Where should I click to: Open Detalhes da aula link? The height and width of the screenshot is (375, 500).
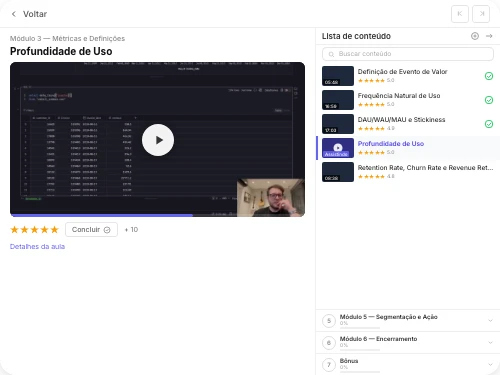37,247
